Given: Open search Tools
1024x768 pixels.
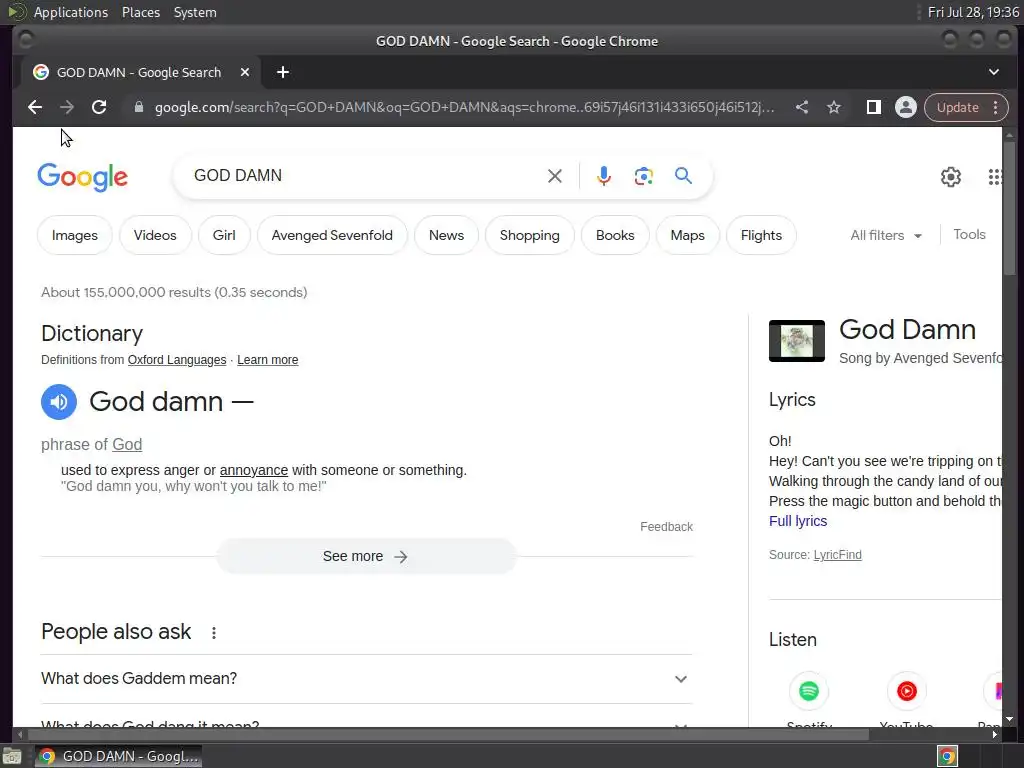Looking at the screenshot, I should (969, 234).
